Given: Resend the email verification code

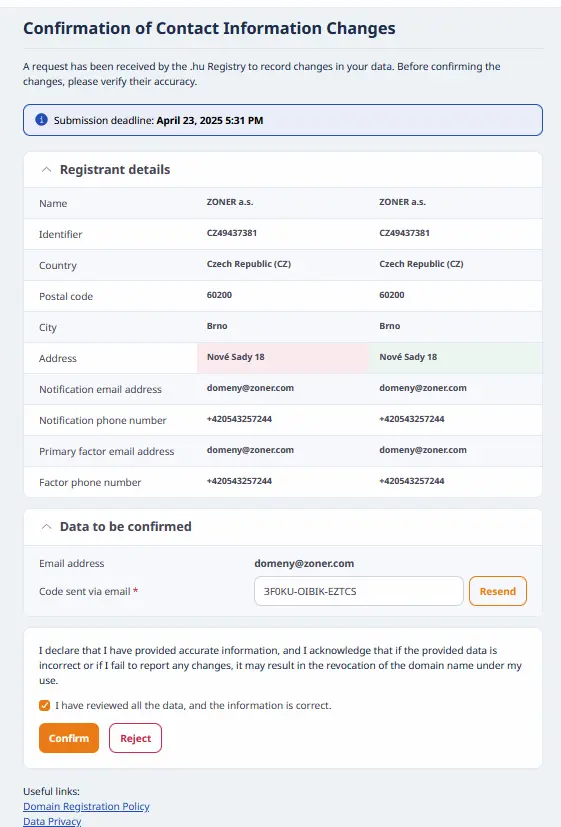Looking at the screenshot, I should pyautogui.click(x=498, y=591).
